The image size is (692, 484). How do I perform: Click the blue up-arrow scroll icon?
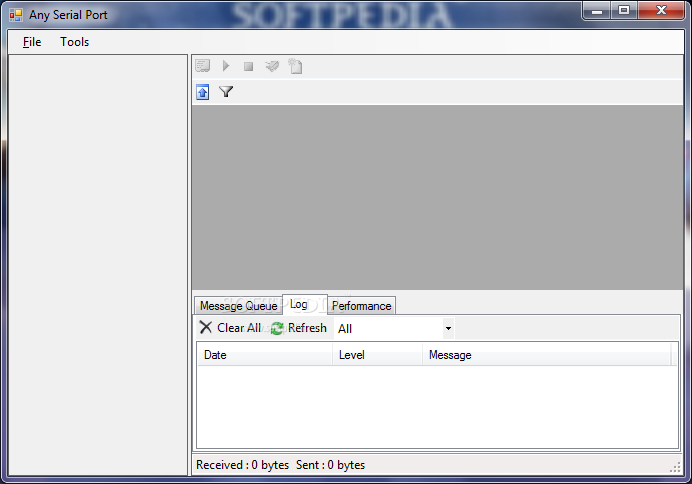coord(203,92)
